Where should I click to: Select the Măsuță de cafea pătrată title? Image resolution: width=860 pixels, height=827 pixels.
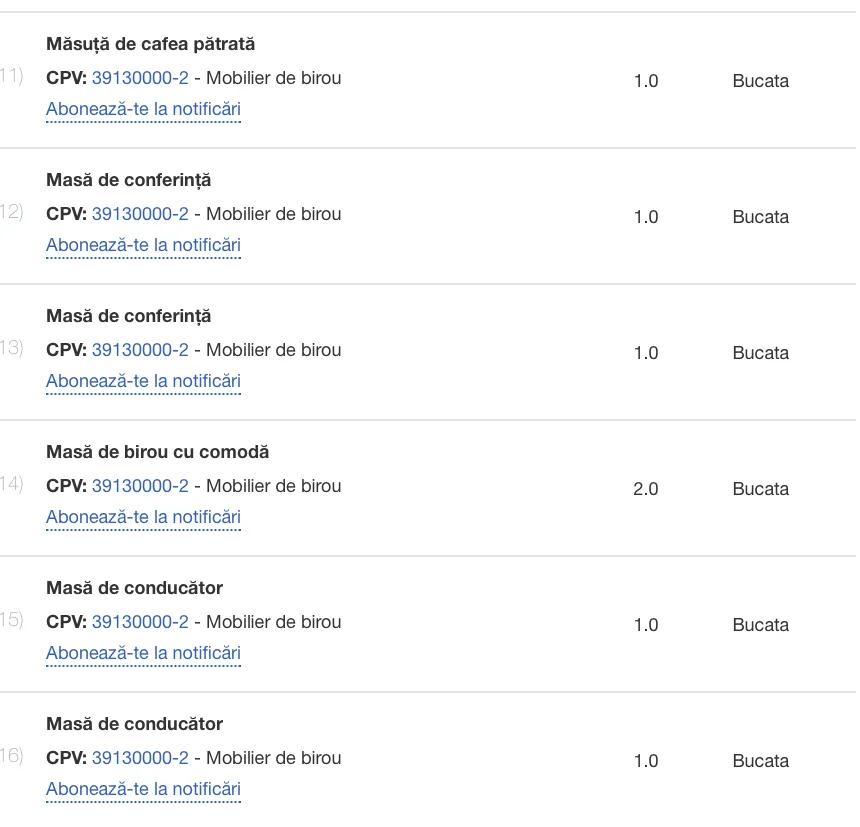click(x=150, y=44)
